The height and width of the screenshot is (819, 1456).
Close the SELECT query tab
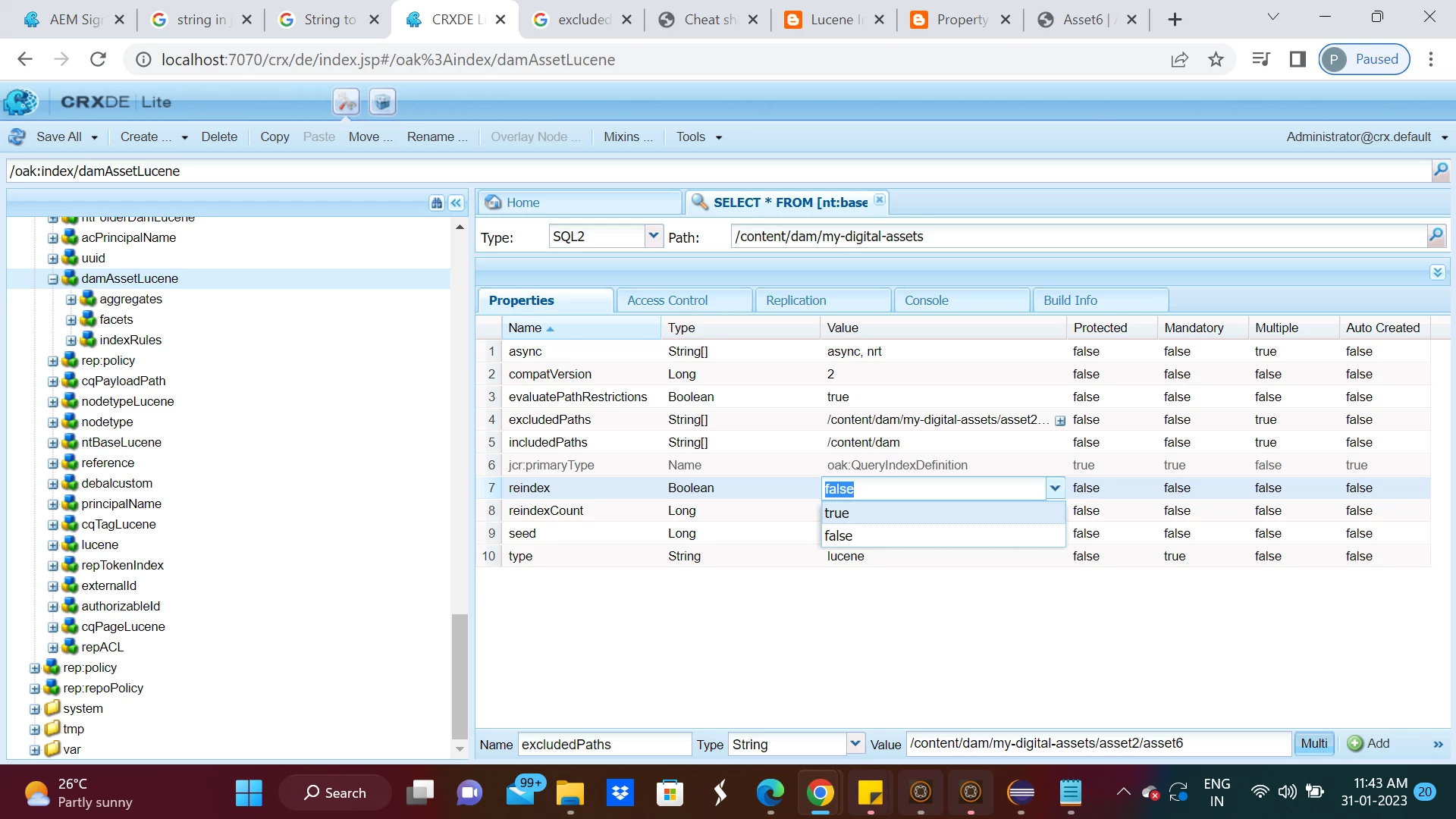(x=879, y=200)
